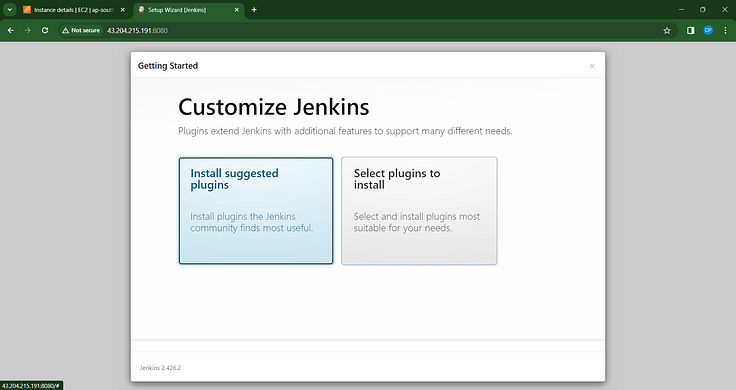Bookmark this page with the star icon
Viewport: 736px width, 390px height.
tap(667, 31)
